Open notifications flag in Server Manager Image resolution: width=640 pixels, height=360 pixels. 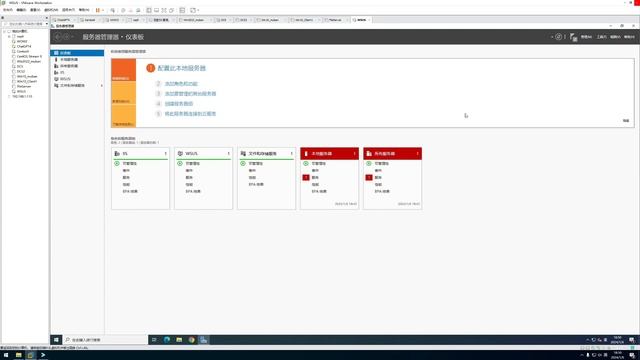(573, 37)
